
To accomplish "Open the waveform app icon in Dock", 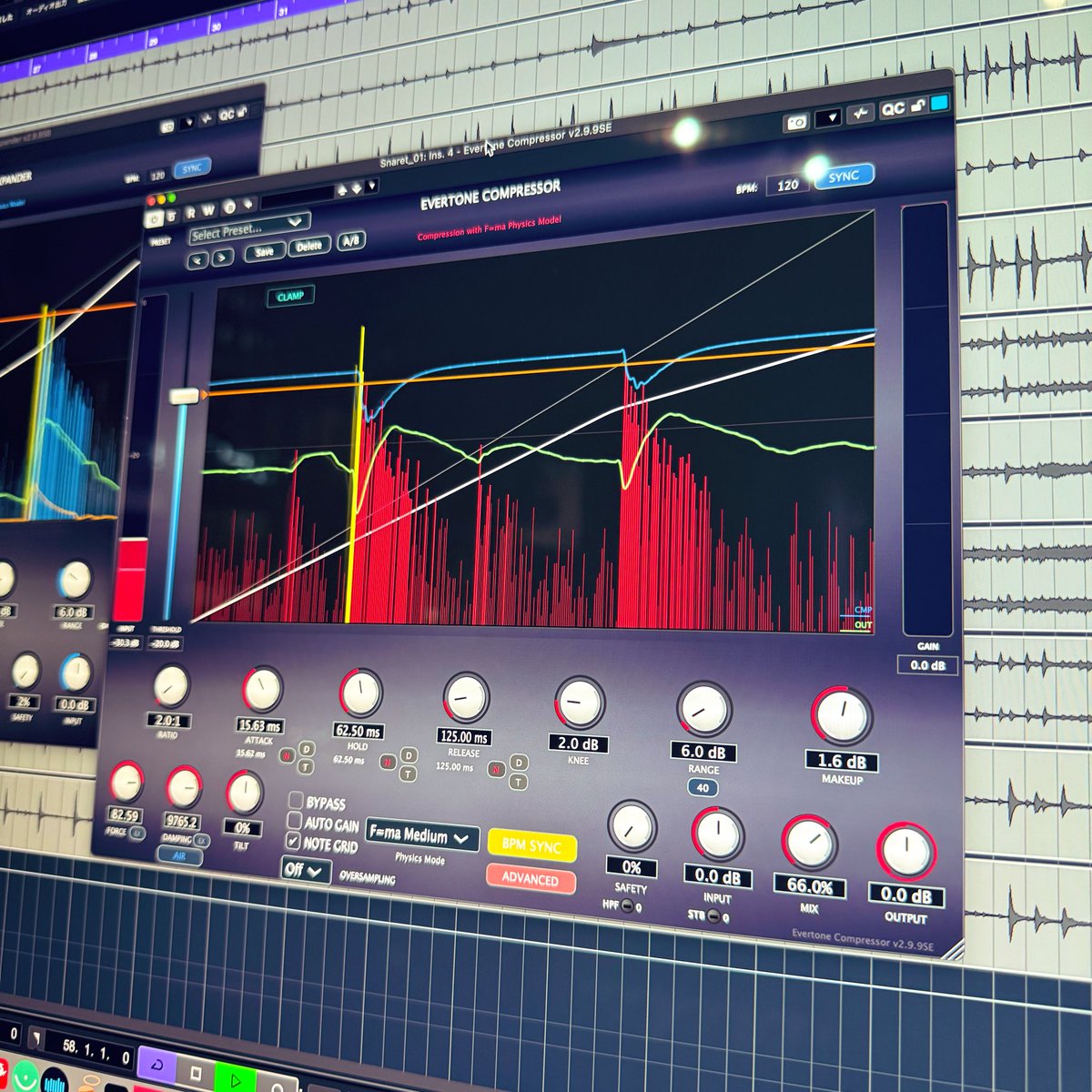I will pos(55,1080).
